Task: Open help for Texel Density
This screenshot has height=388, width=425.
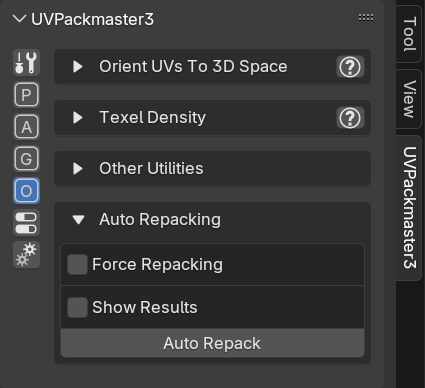Action: click(350, 118)
